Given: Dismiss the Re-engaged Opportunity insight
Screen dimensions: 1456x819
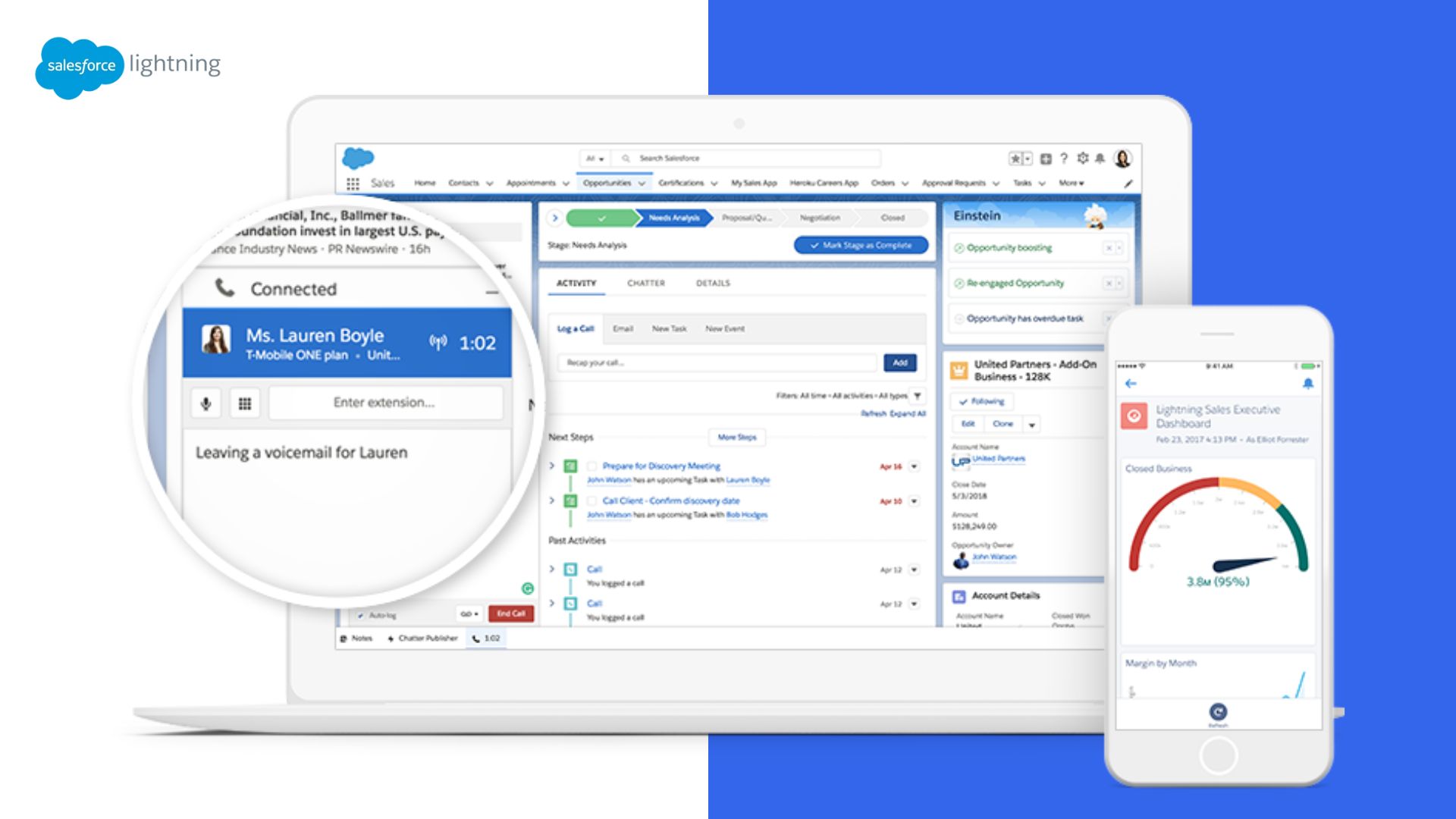Looking at the screenshot, I should point(1109,284).
